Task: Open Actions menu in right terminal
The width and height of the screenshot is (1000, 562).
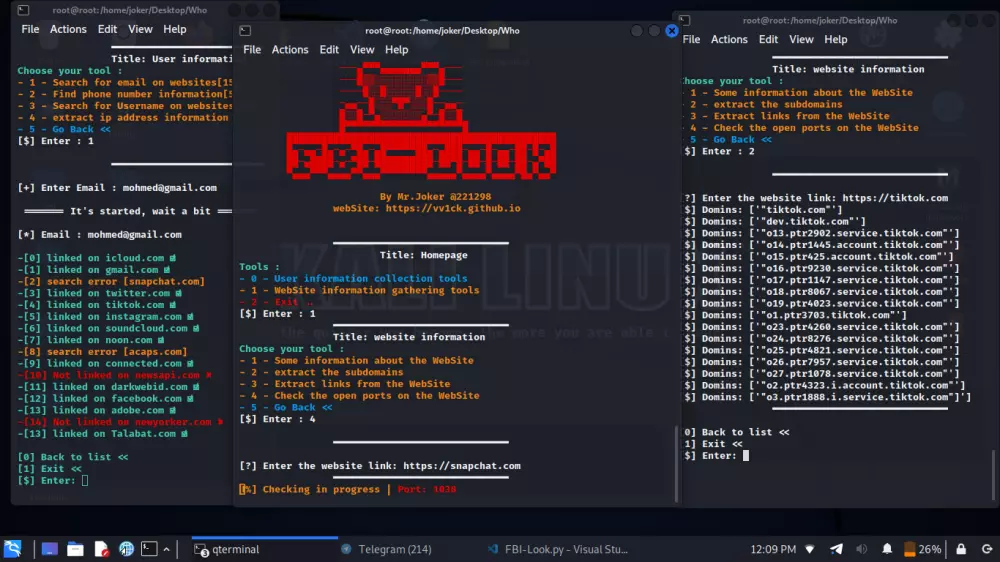Action: click(729, 40)
